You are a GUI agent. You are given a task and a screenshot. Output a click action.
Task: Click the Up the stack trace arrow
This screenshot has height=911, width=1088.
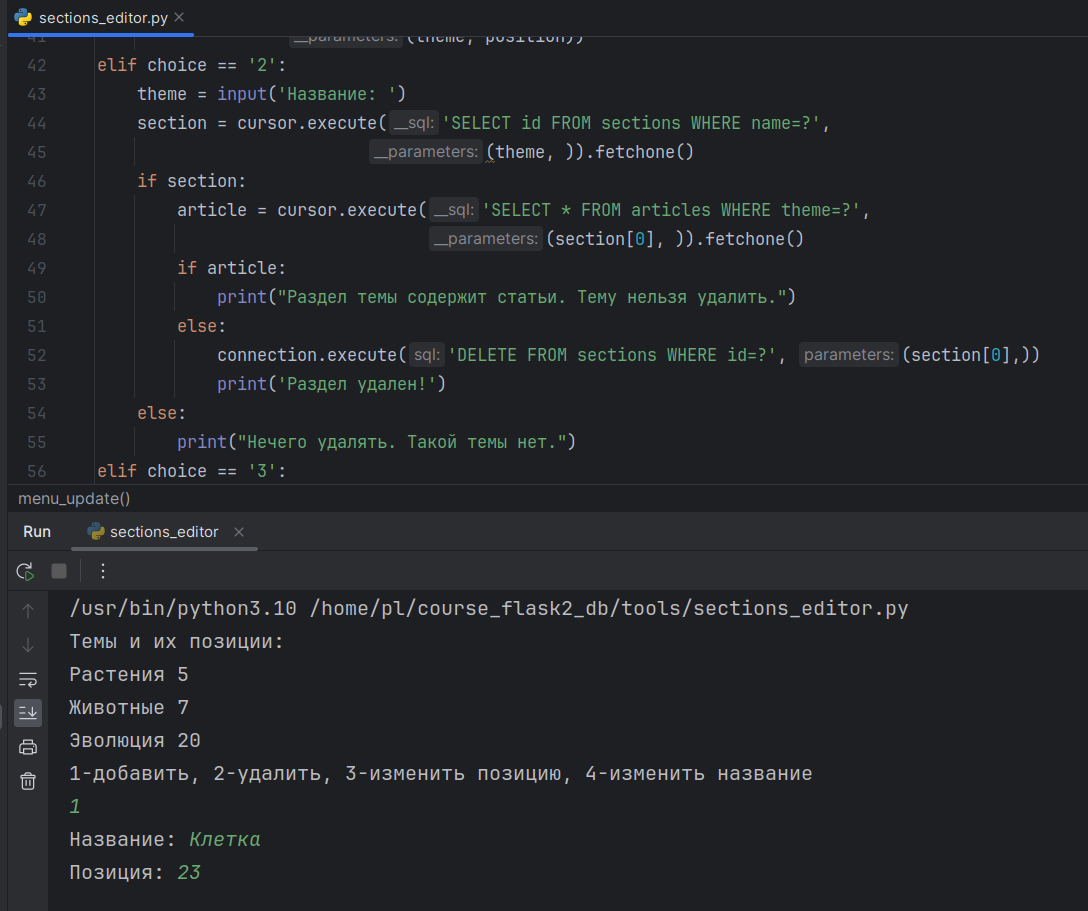click(x=28, y=611)
